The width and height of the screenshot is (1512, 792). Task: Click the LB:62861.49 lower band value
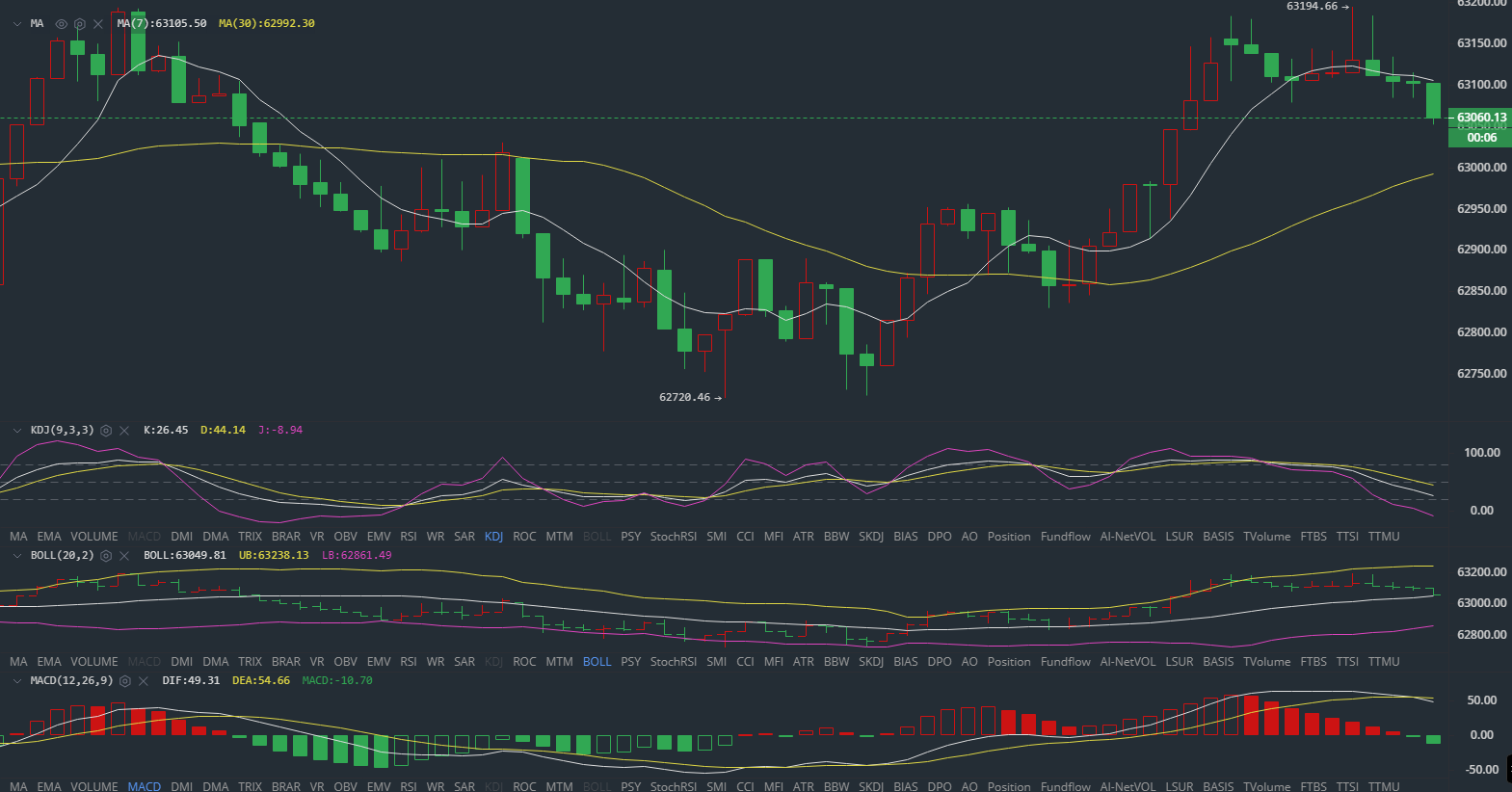[357, 555]
